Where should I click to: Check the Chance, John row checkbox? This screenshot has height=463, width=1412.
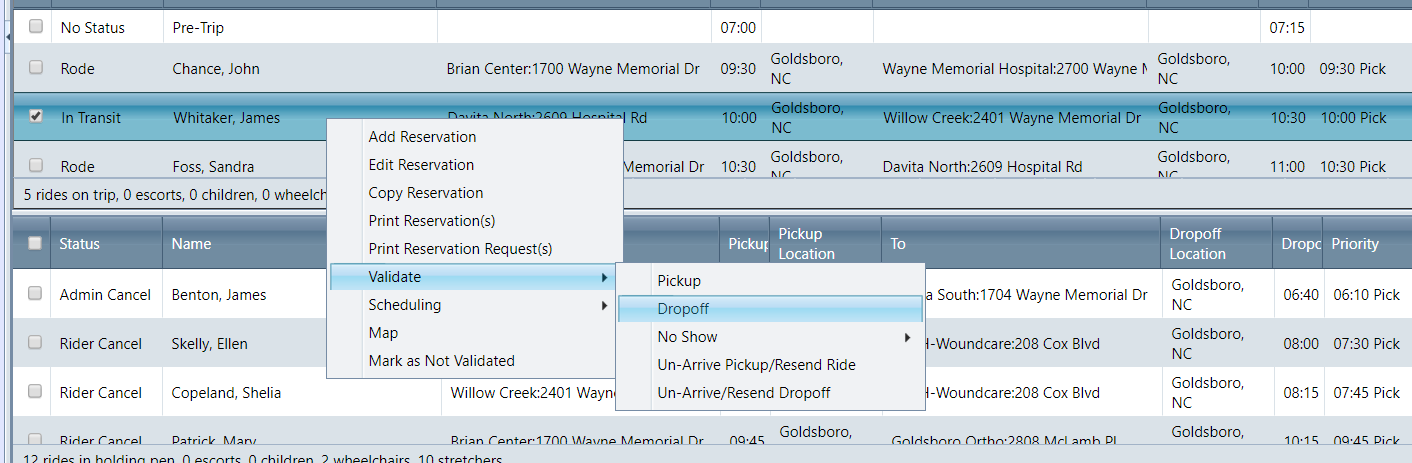pos(36,67)
